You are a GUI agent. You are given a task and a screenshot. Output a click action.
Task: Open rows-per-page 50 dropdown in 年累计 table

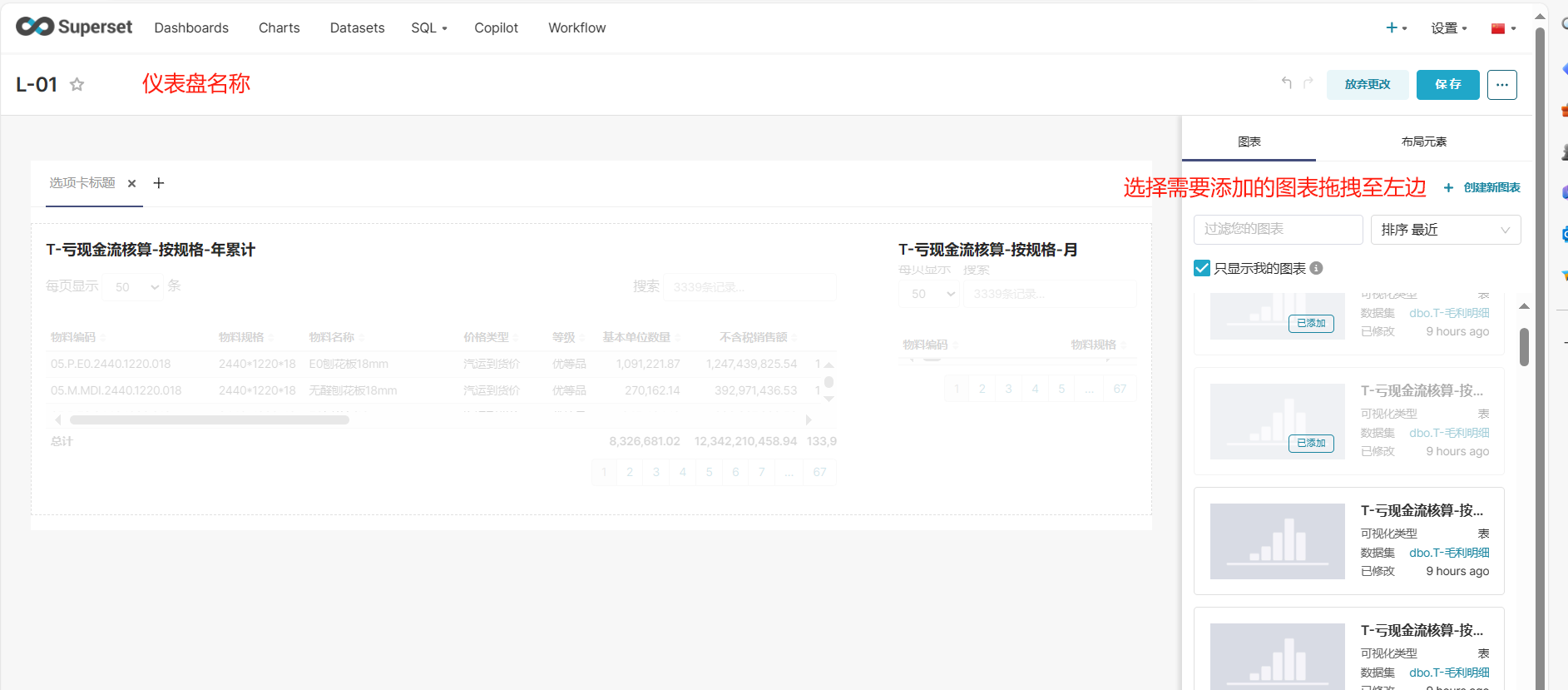click(133, 287)
